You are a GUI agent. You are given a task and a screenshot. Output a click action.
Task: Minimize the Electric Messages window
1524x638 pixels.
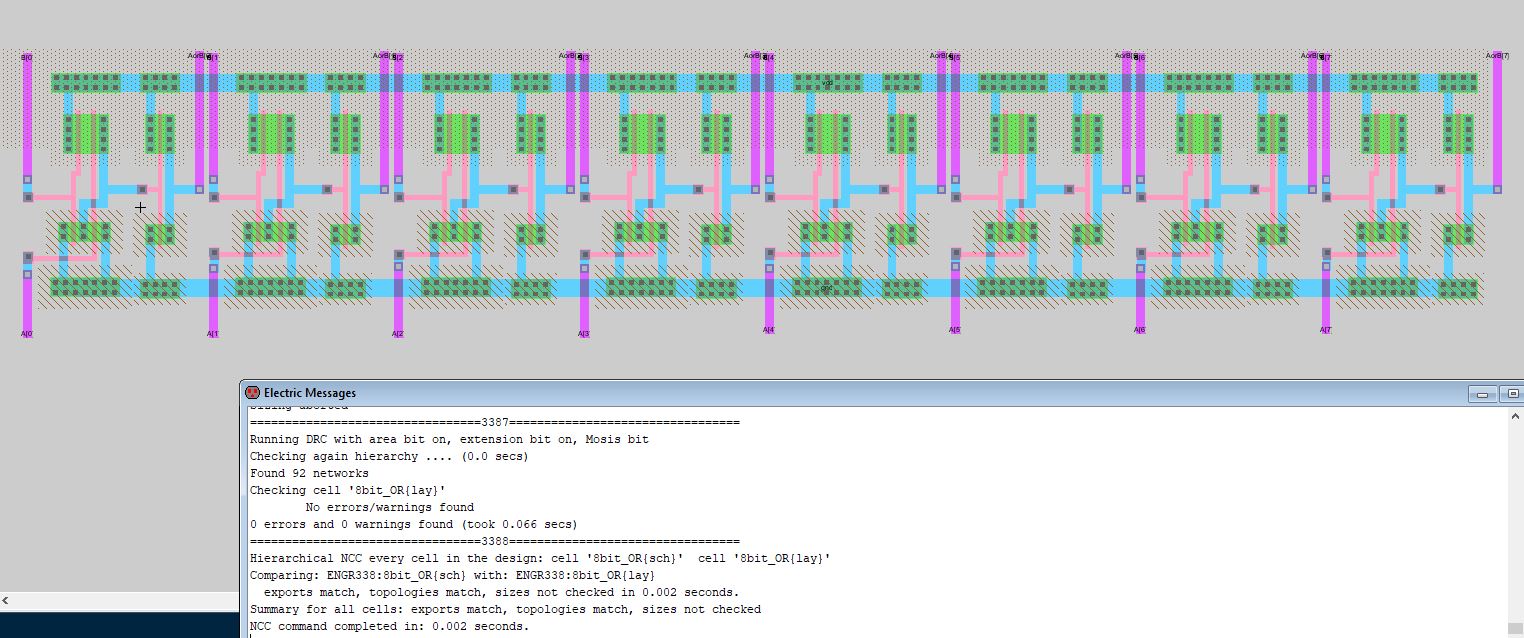coord(1485,394)
